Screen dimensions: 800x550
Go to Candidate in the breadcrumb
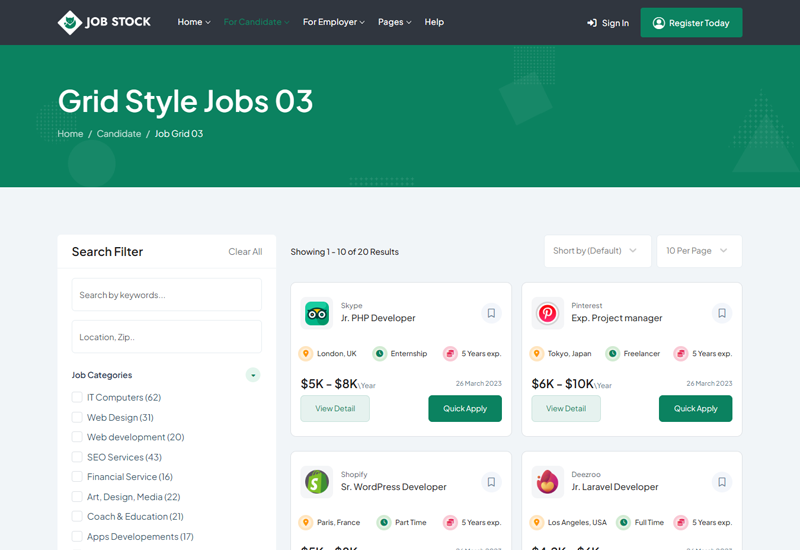119,134
